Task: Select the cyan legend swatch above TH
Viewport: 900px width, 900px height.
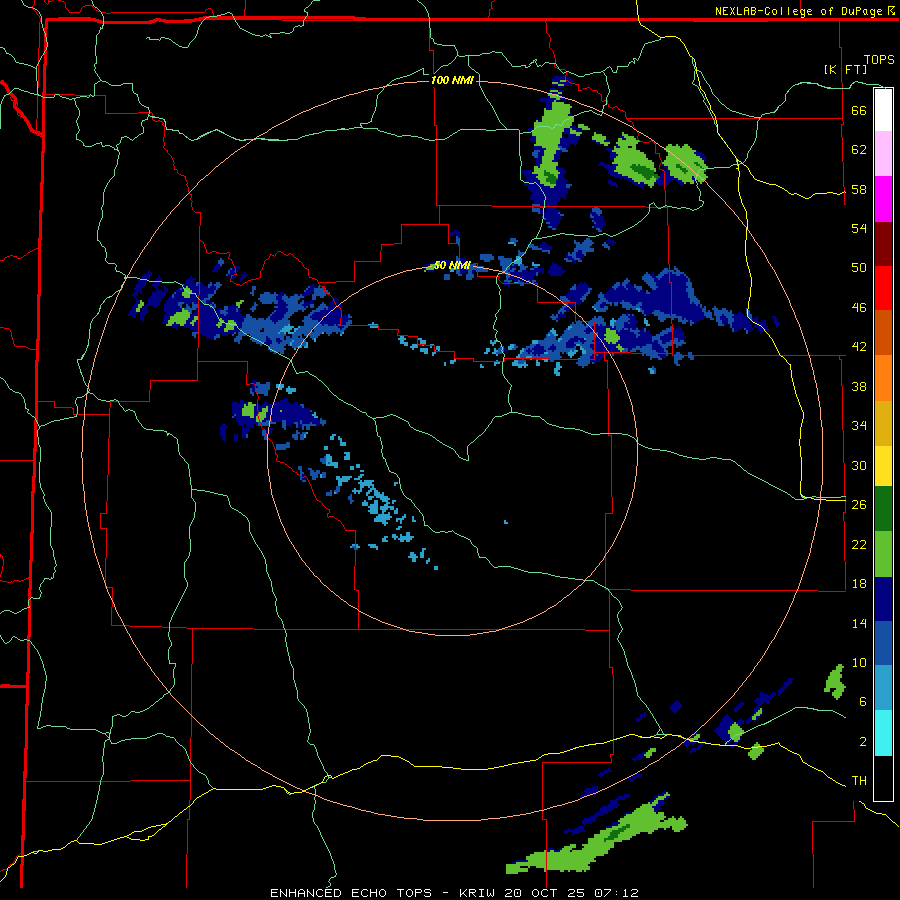Action: [x=883, y=733]
